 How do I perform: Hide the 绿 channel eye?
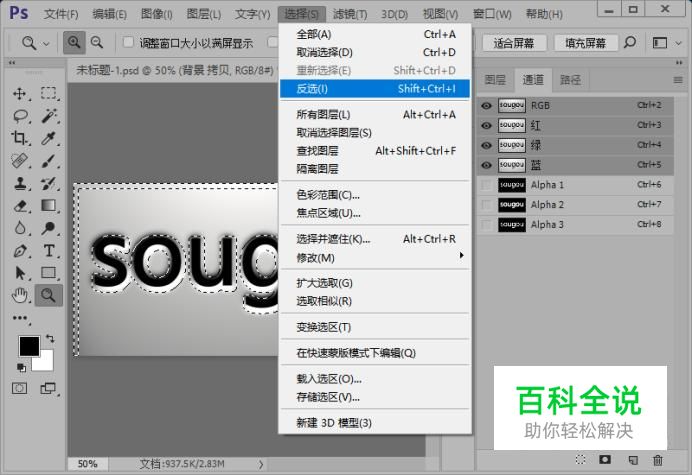486,145
